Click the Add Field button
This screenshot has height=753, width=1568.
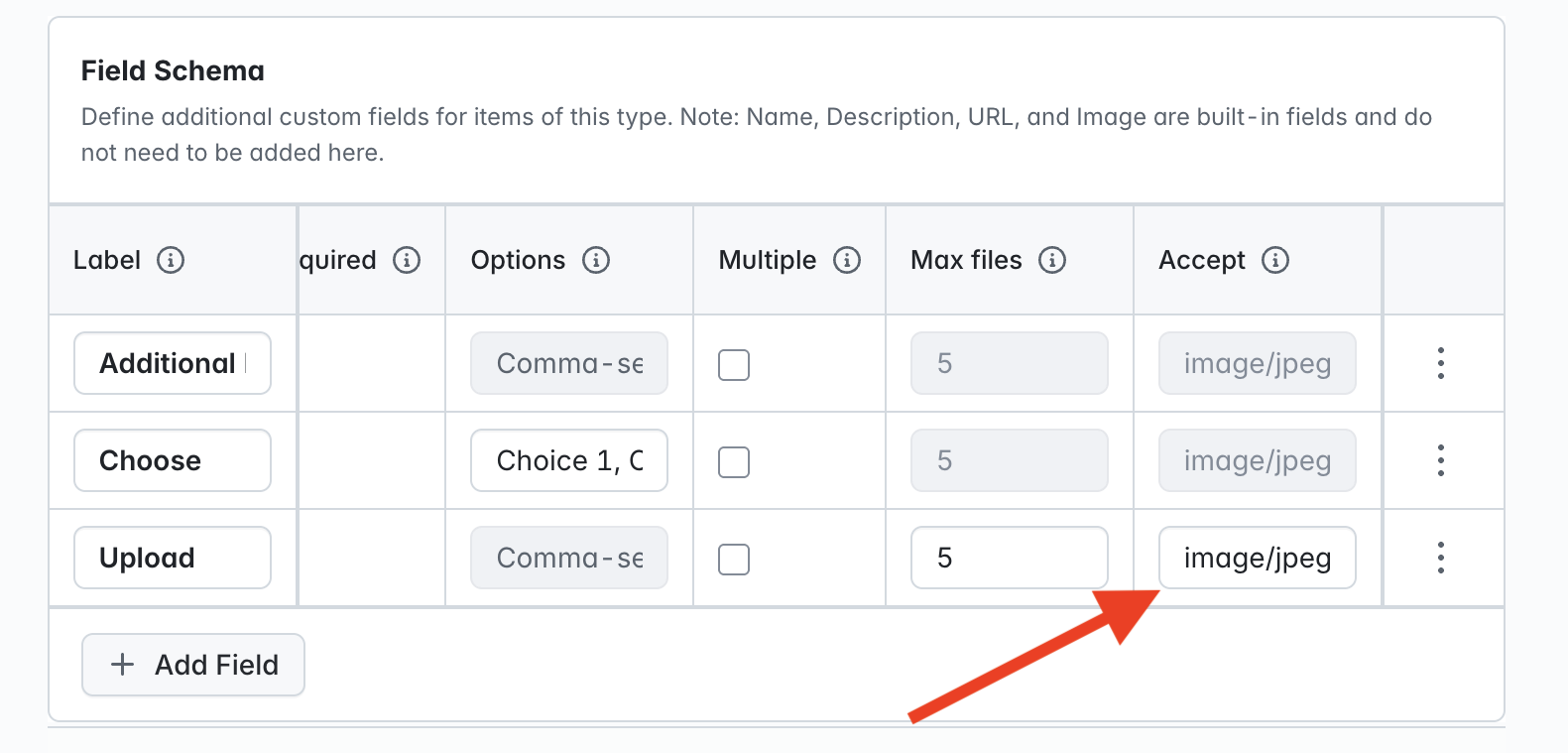click(193, 665)
